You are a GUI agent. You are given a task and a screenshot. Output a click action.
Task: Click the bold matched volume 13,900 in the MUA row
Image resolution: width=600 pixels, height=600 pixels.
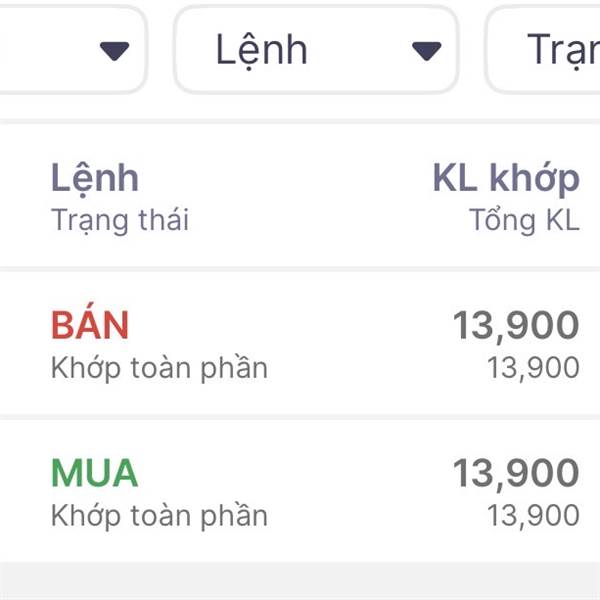[x=516, y=473]
